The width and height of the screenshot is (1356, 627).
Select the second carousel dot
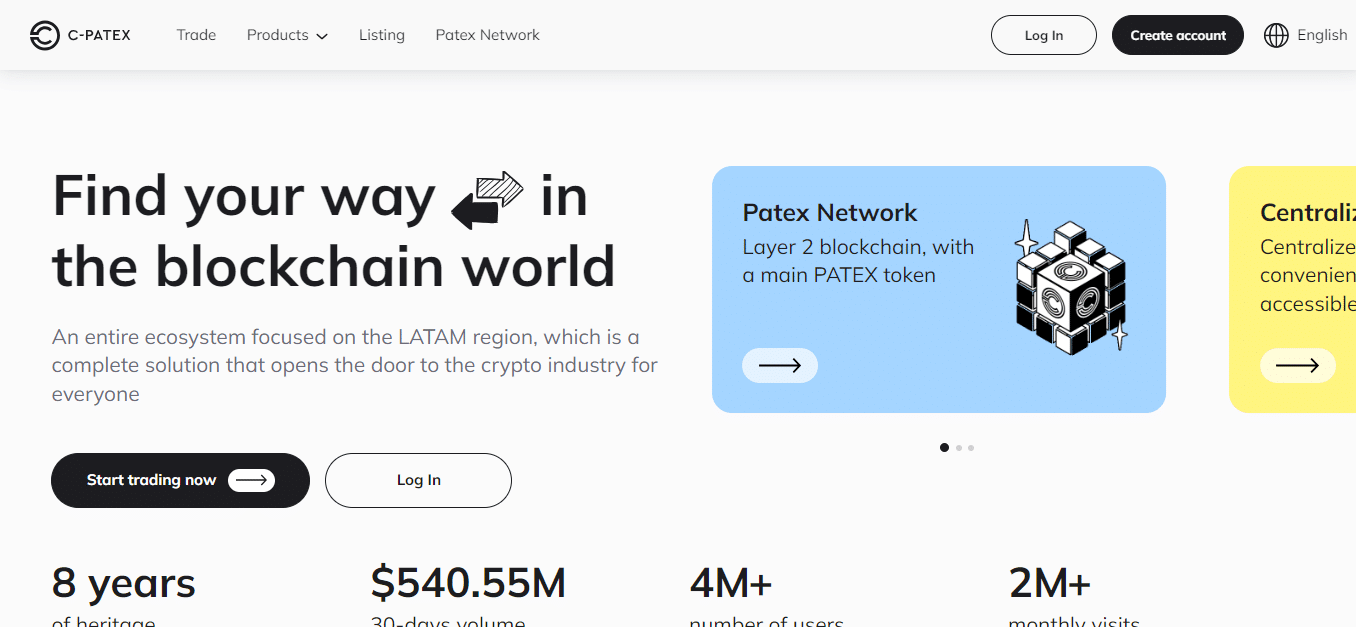click(x=957, y=447)
